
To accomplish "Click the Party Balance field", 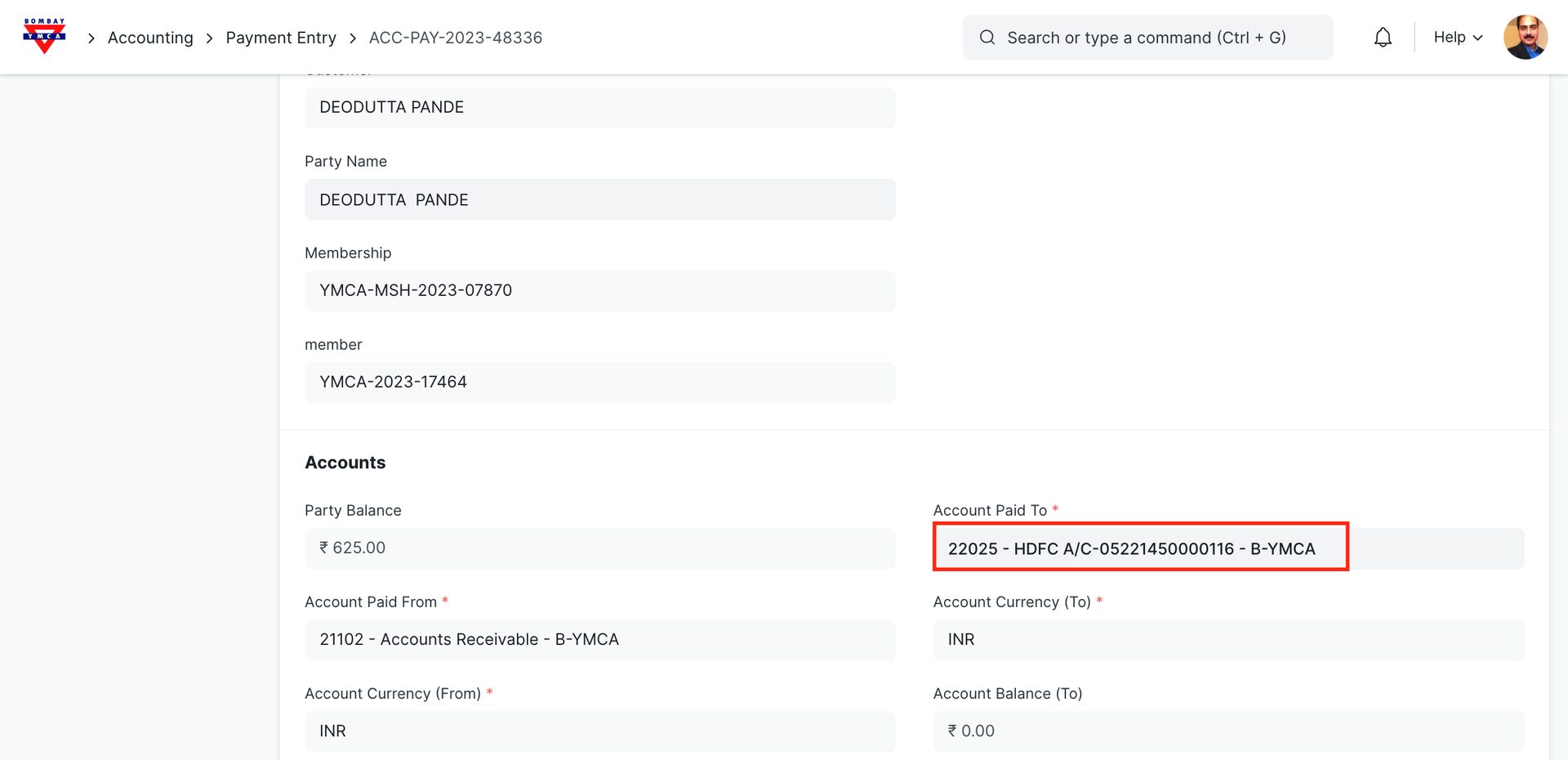I will (x=599, y=548).
